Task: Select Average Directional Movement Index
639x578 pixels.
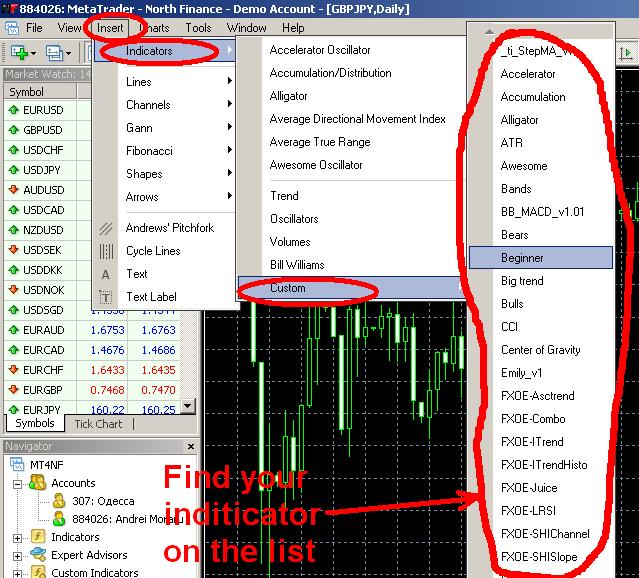Action: tap(357, 119)
